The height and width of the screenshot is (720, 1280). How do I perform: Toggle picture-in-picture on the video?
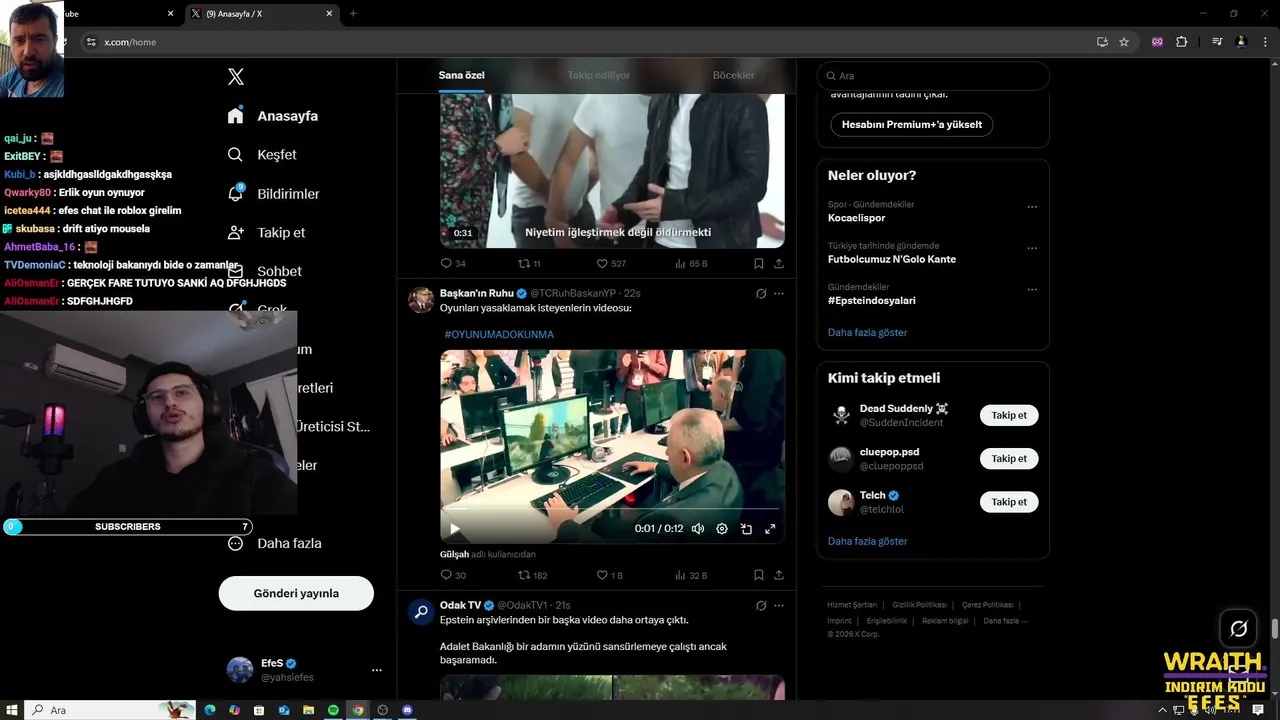(746, 529)
